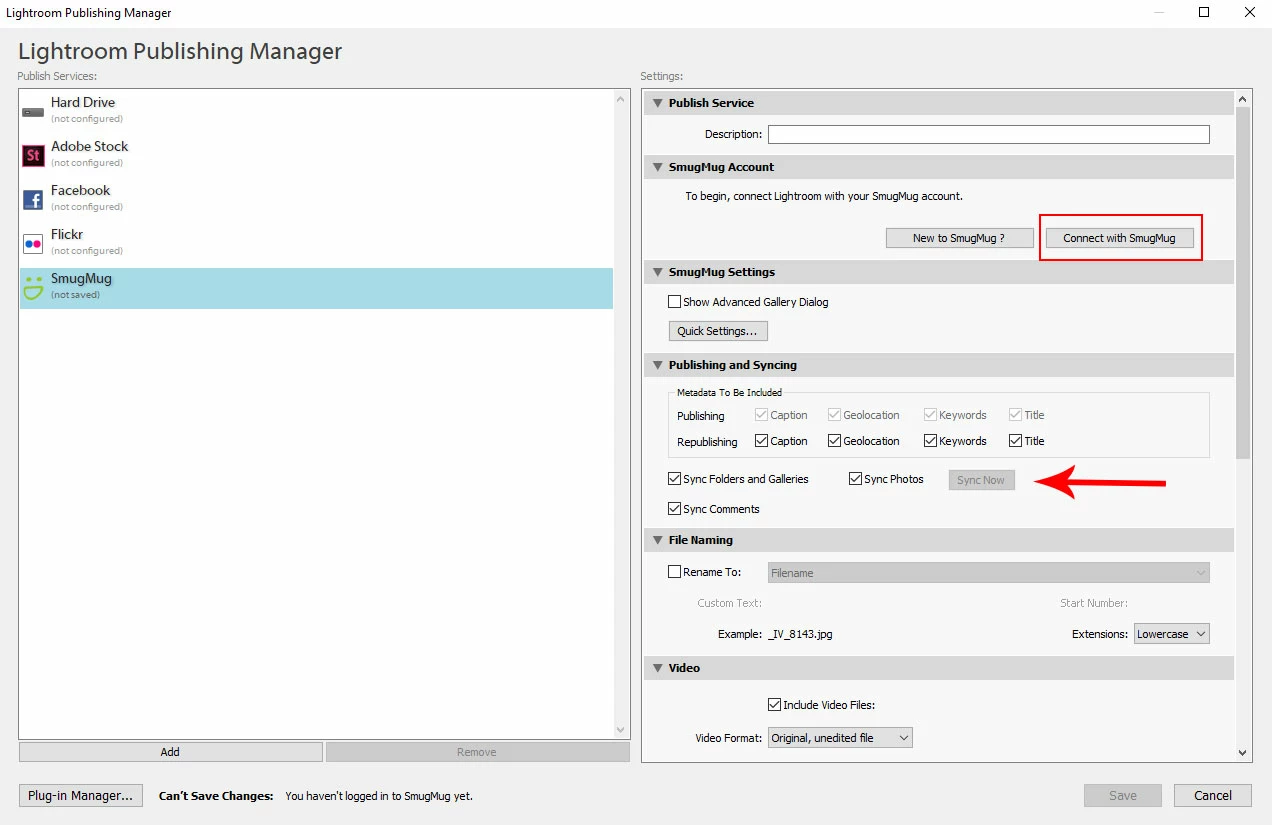Toggle Republishing Title checkbox
This screenshot has height=825, width=1272.
coord(1016,441)
